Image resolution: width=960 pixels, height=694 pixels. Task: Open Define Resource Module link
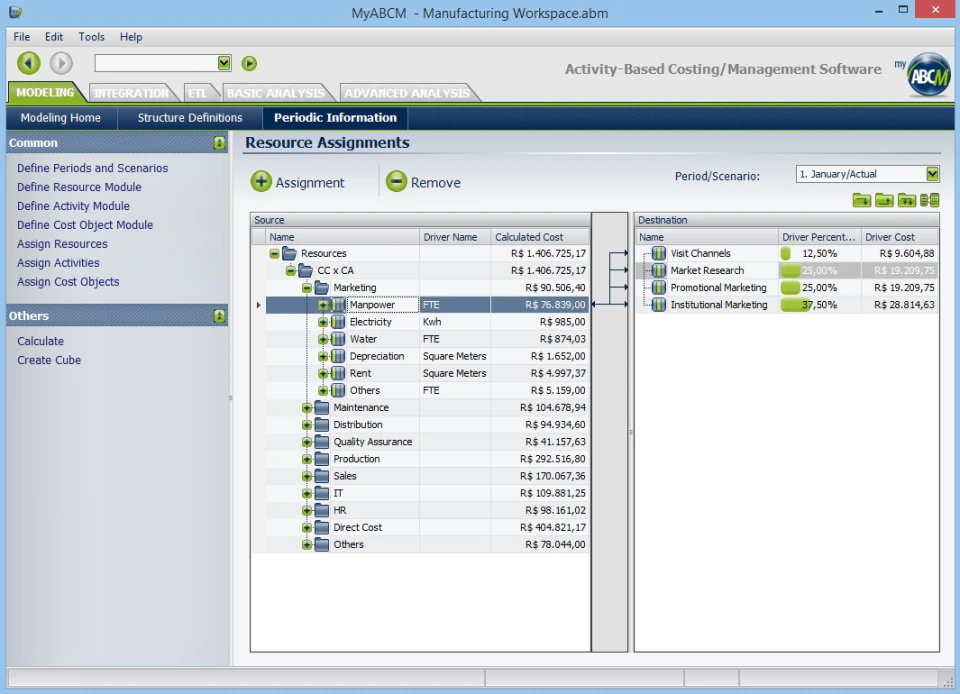(79, 187)
